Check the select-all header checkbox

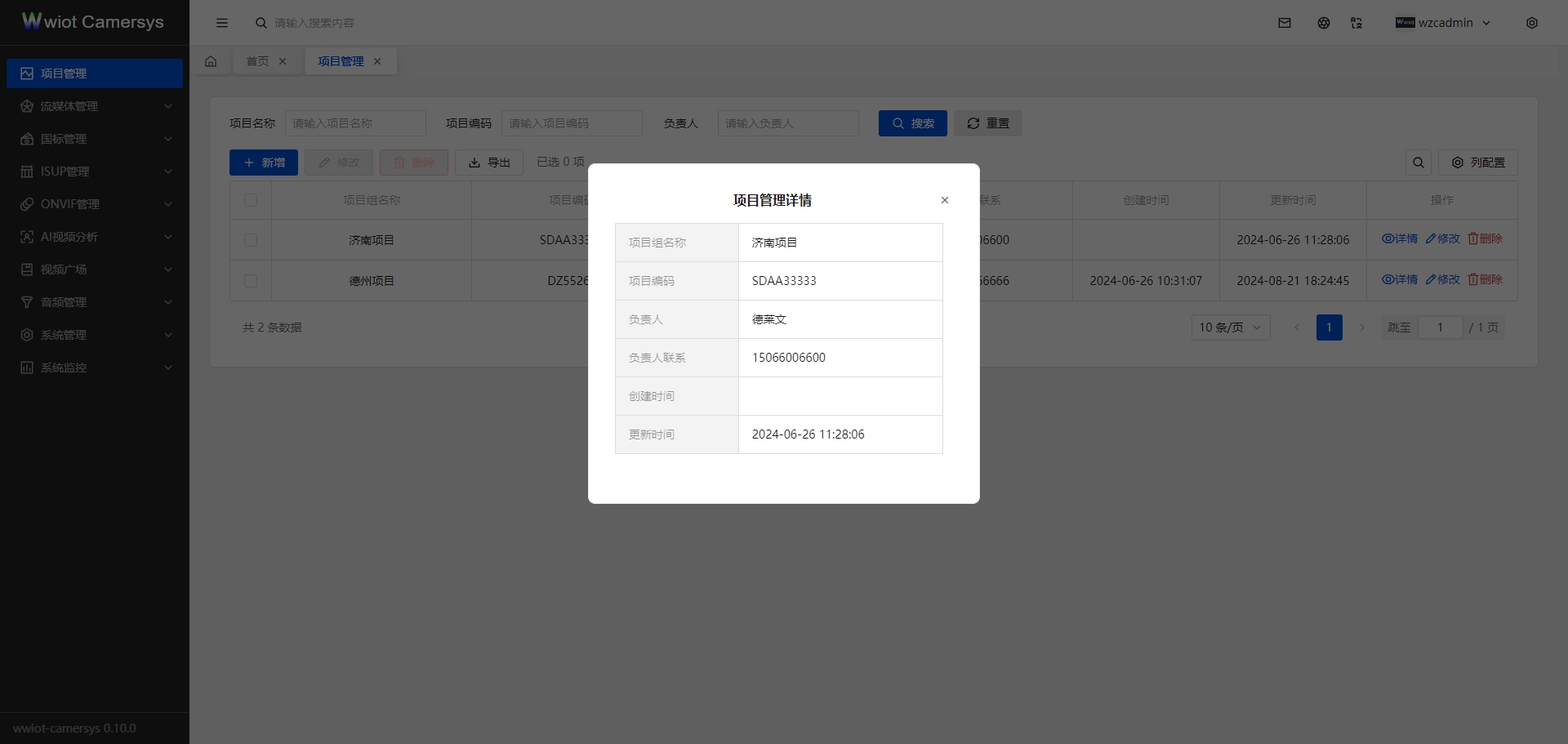251,200
